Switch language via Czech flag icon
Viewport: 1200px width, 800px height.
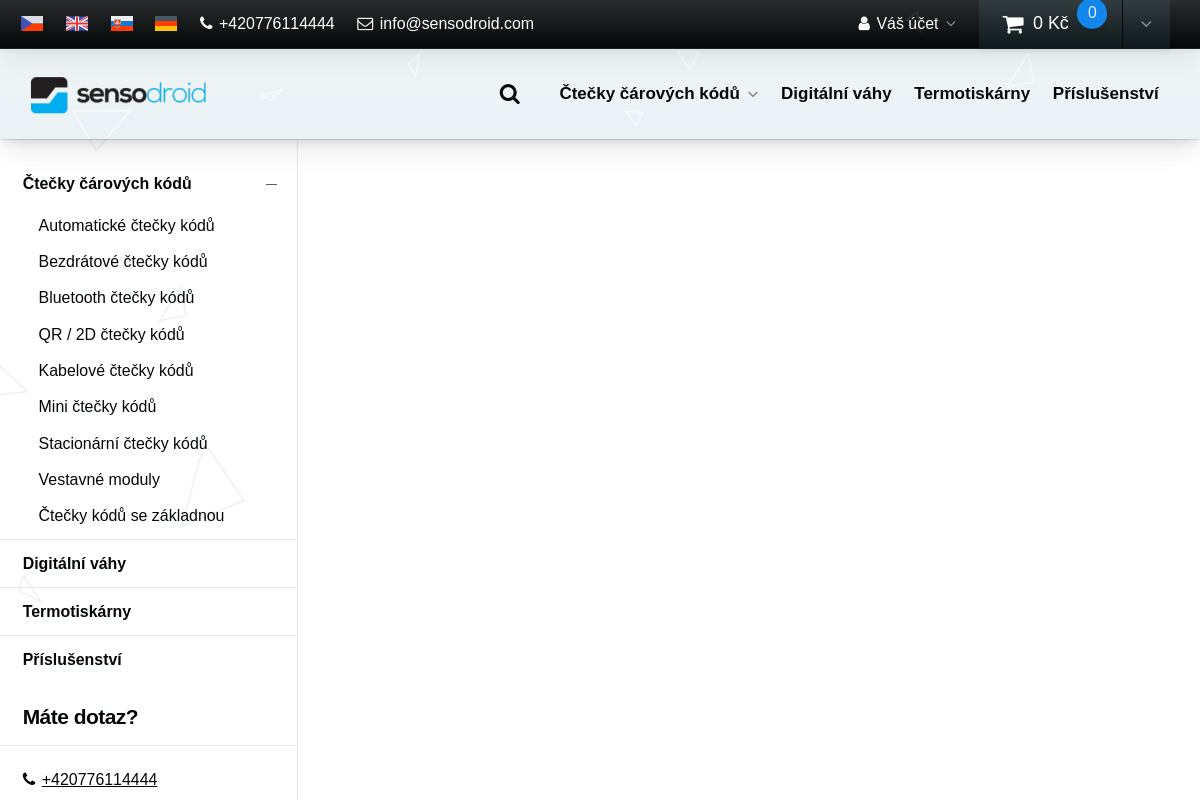tap(32, 24)
